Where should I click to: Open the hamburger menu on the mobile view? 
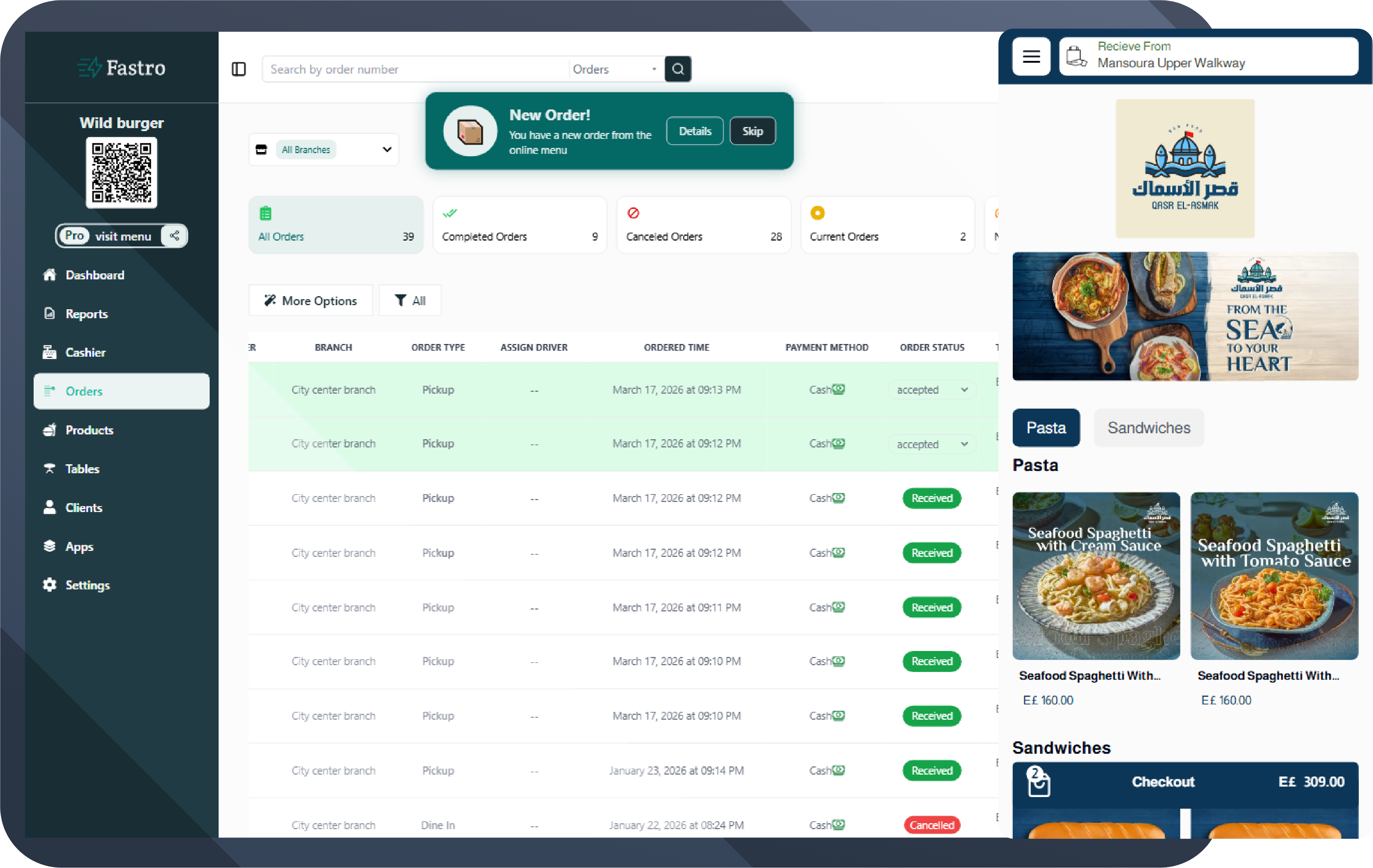click(x=1031, y=56)
